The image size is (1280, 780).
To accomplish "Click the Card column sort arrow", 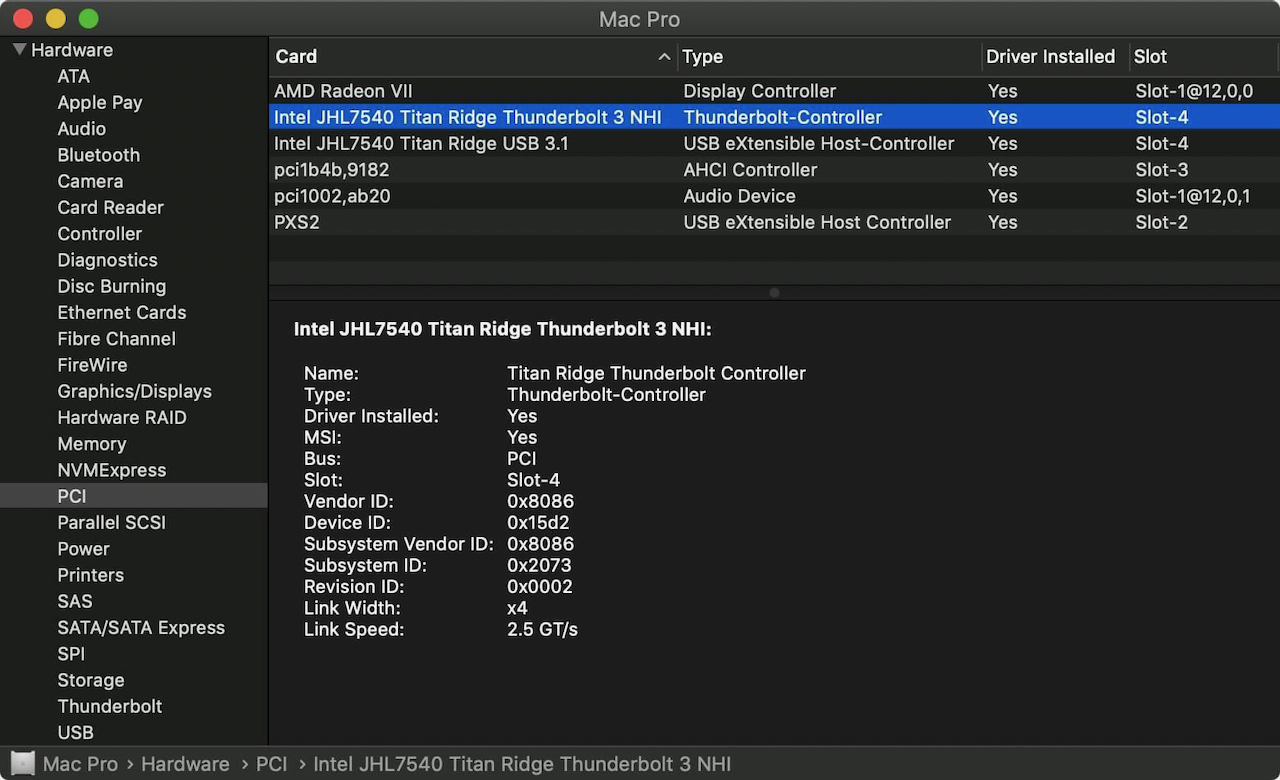I will tap(664, 57).
